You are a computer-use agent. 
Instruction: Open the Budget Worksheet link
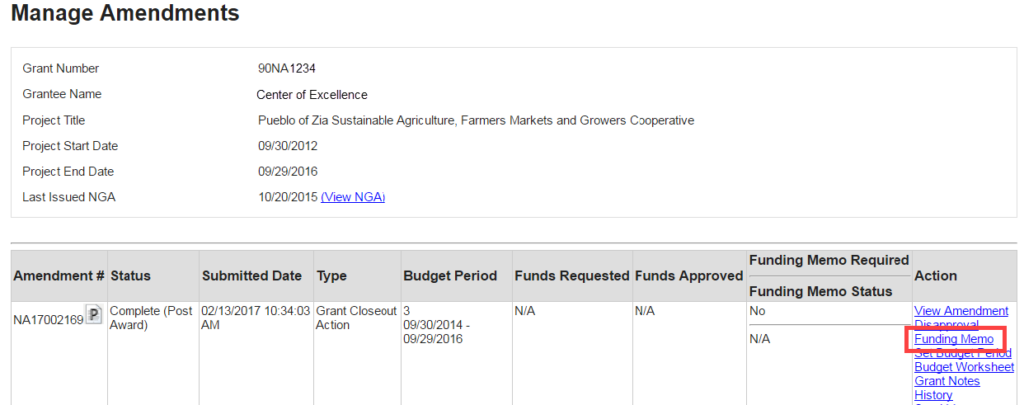tap(963, 367)
